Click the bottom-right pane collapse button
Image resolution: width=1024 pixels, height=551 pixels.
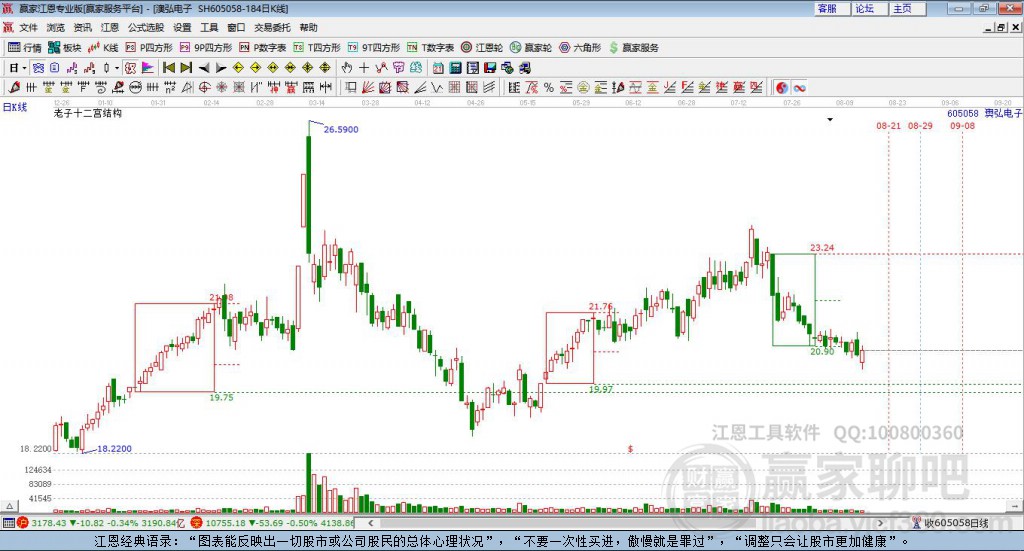coord(1015,506)
